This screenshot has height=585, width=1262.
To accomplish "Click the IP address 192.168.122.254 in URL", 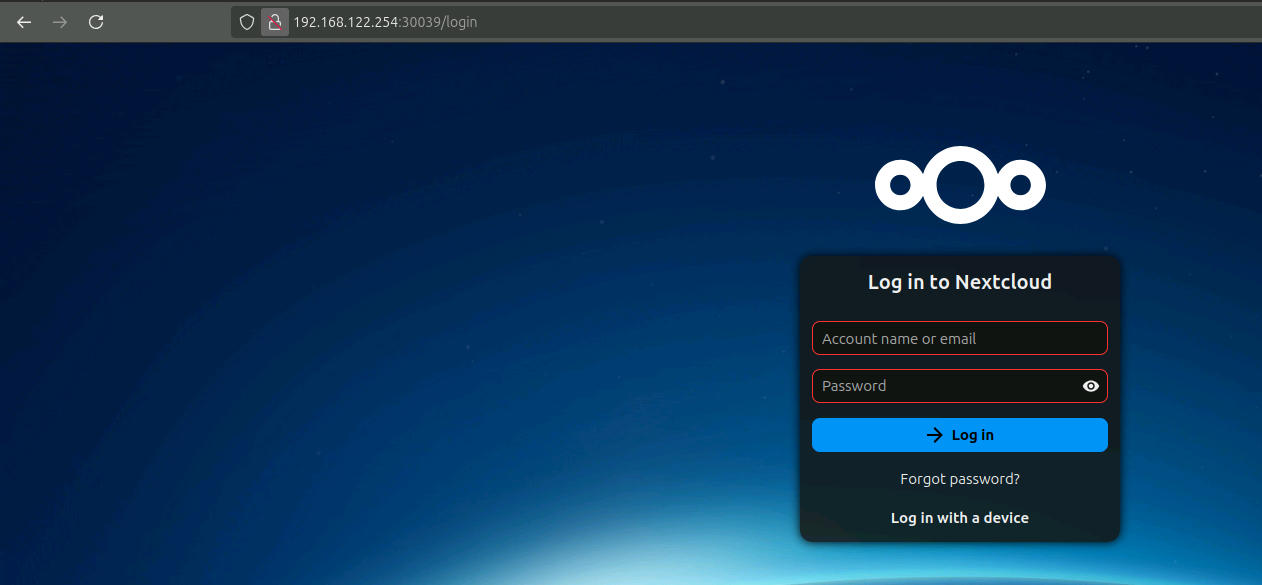I will (345, 22).
